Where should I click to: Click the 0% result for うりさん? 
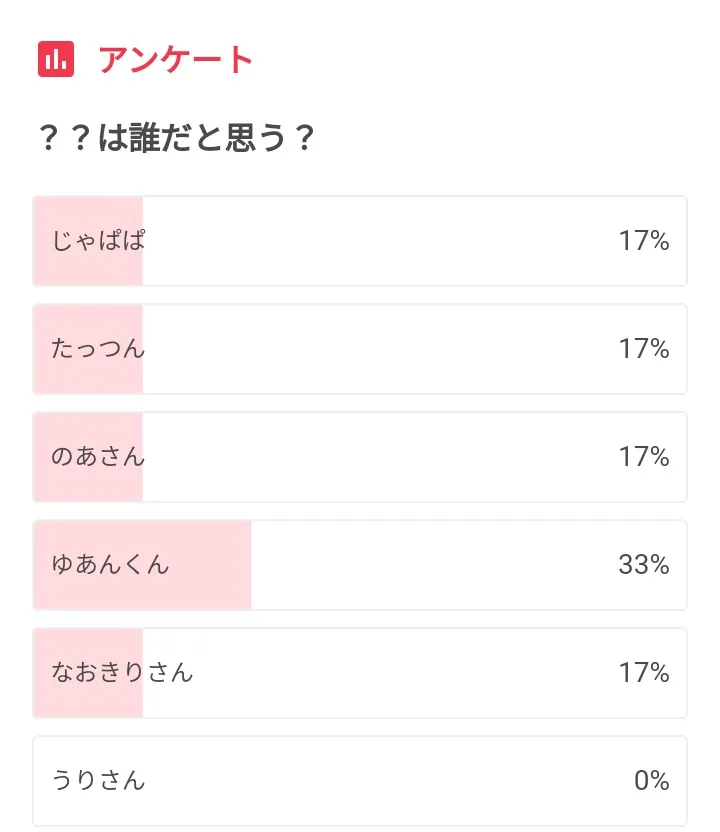click(x=651, y=781)
